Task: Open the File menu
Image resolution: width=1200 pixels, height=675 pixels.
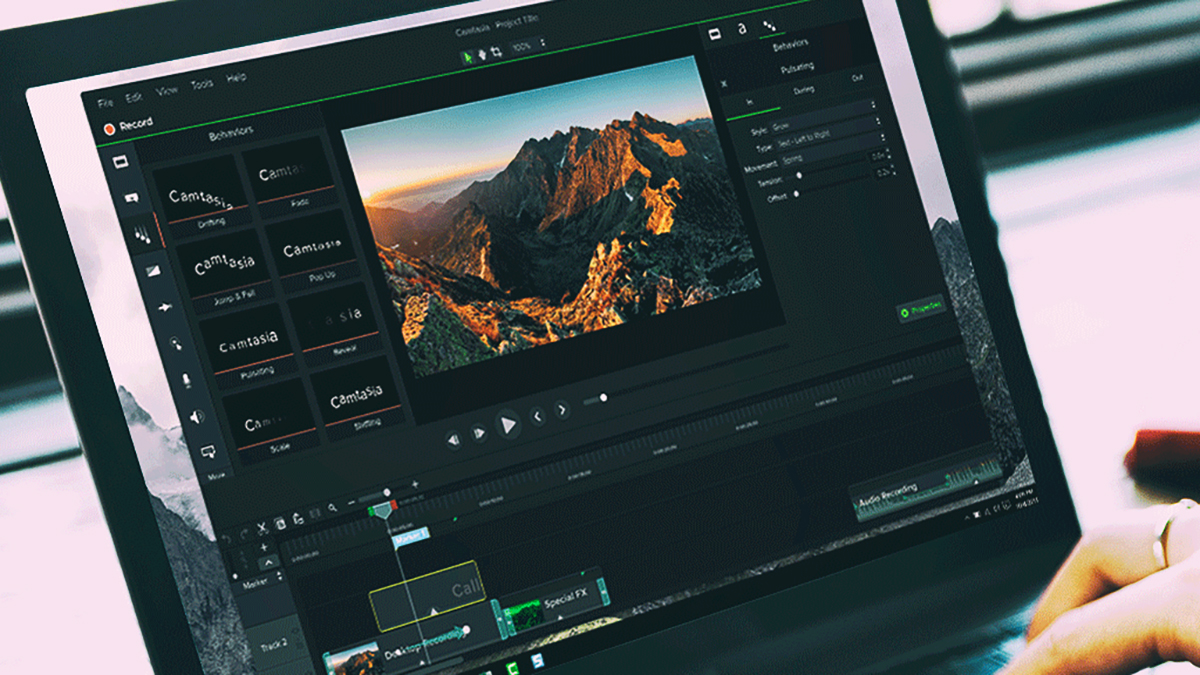Action: pyautogui.click(x=104, y=101)
